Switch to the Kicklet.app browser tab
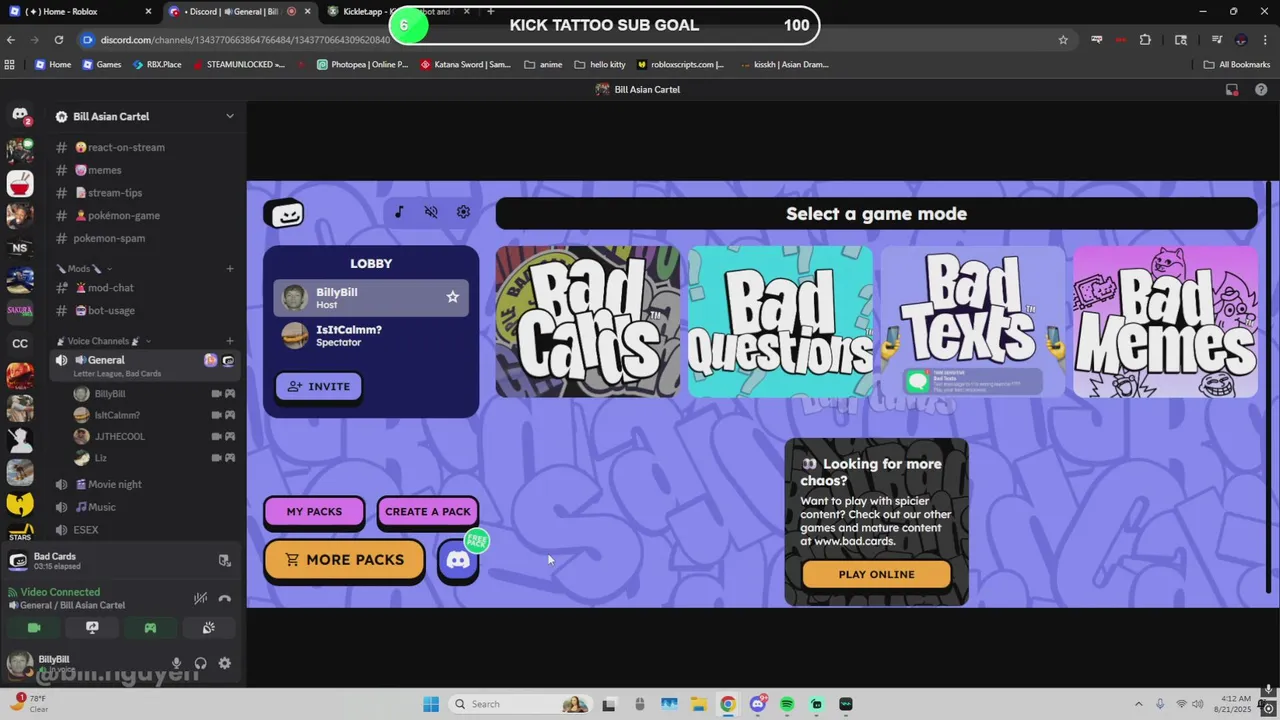This screenshot has width=1280, height=720. (398, 12)
